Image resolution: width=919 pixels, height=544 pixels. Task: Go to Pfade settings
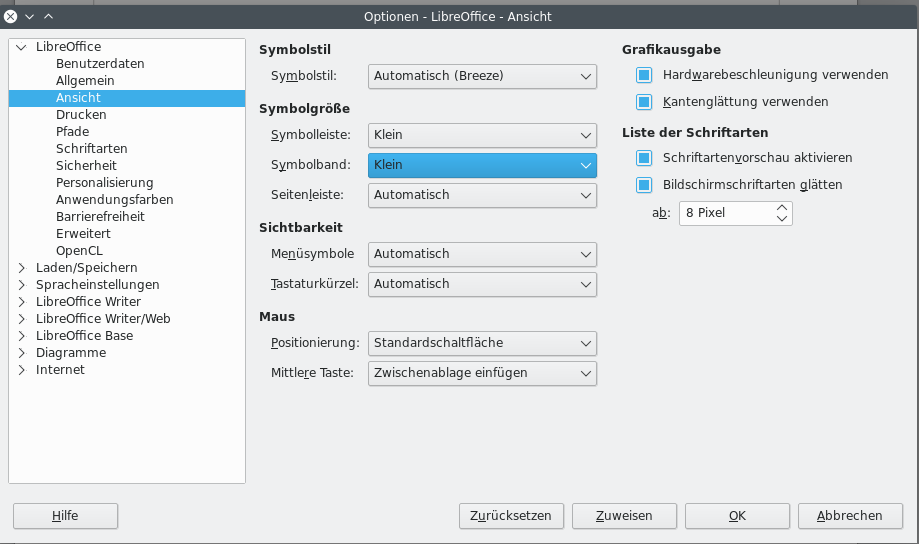tap(73, 131)
